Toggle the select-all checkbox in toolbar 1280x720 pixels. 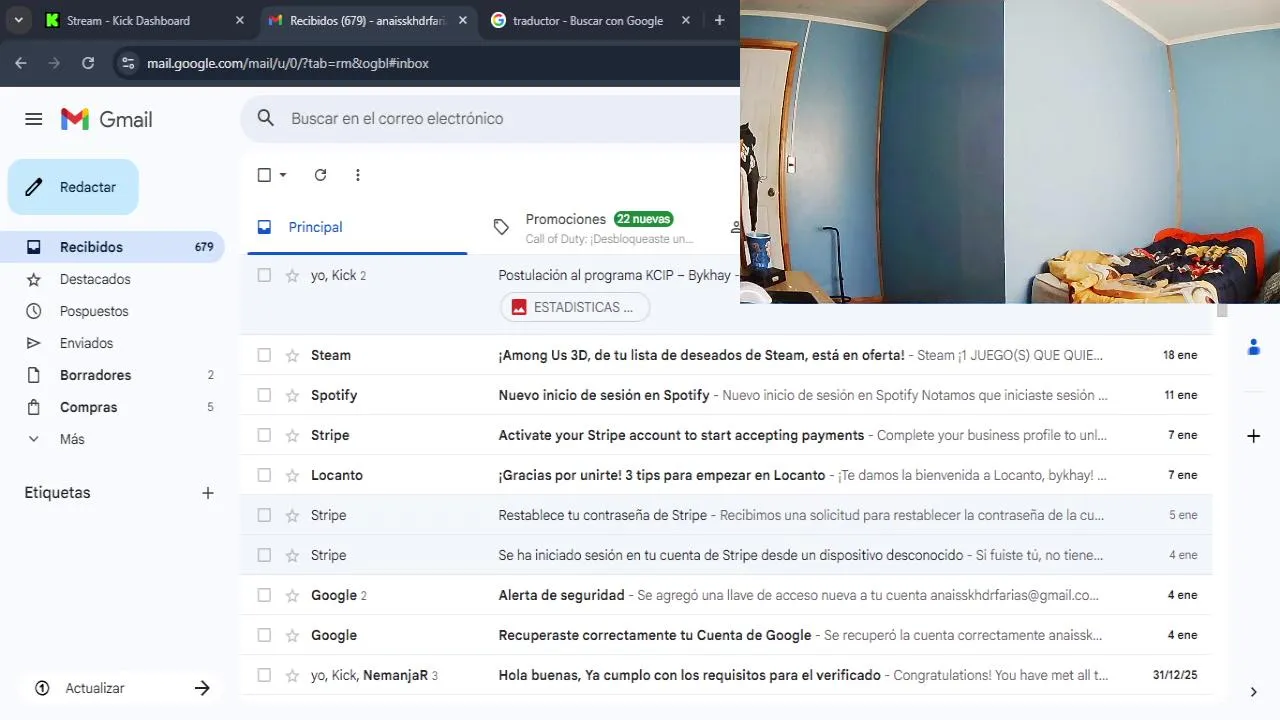click(264, 175)
